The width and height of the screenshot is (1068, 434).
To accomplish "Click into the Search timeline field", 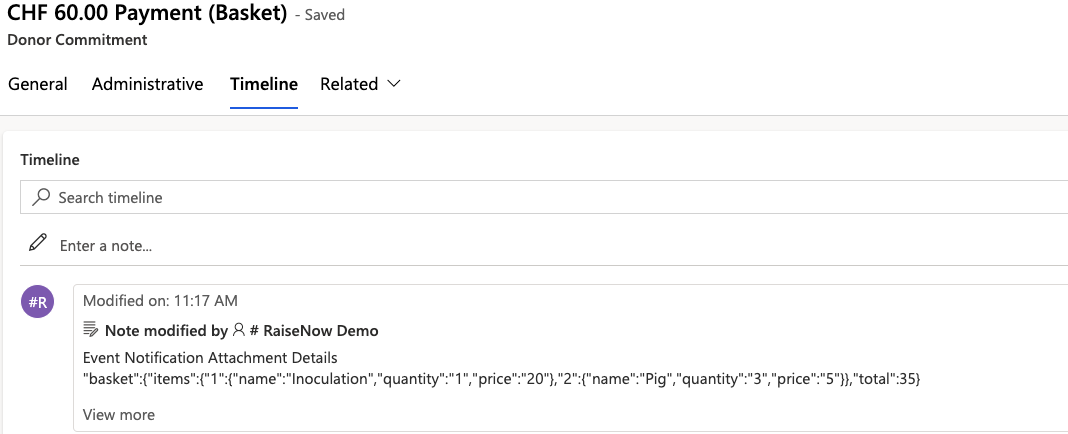I will [544, 198].
